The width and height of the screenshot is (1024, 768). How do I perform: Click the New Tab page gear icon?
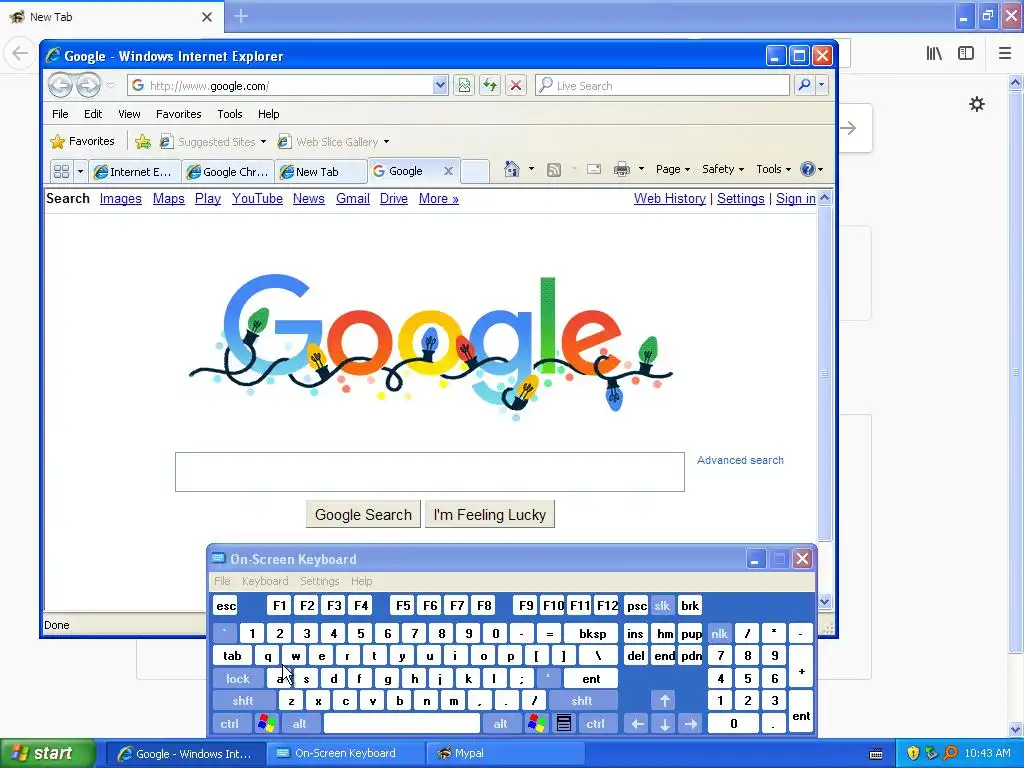click(976, 104)
